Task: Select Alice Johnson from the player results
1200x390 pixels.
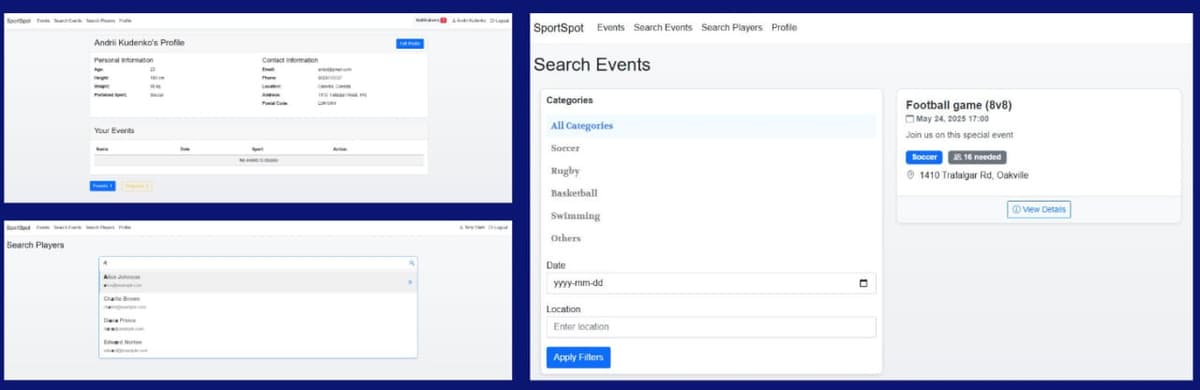Action: tap(258, 280)
